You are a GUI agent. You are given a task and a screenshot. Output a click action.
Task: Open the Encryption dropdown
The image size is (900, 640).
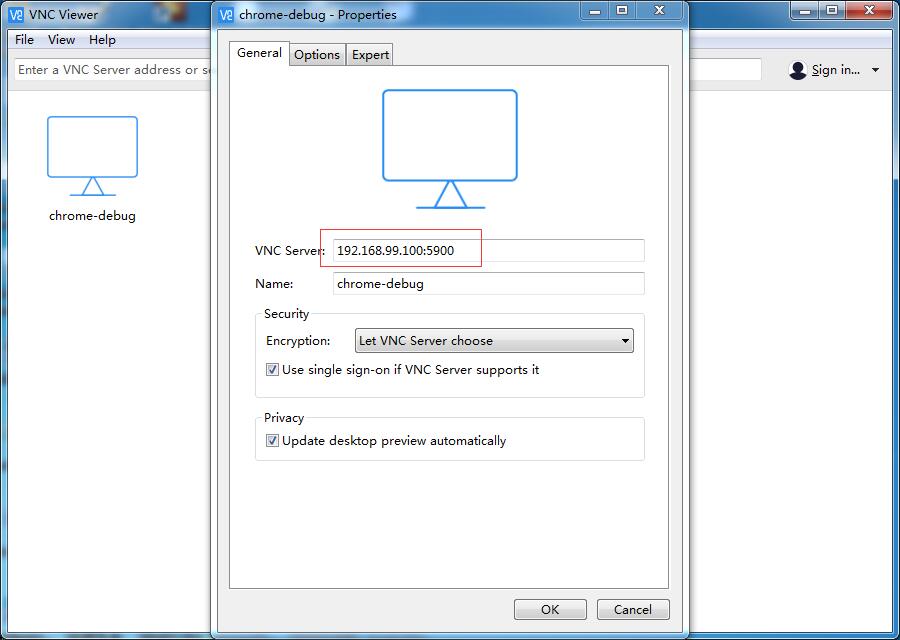(x=494, y=340)
